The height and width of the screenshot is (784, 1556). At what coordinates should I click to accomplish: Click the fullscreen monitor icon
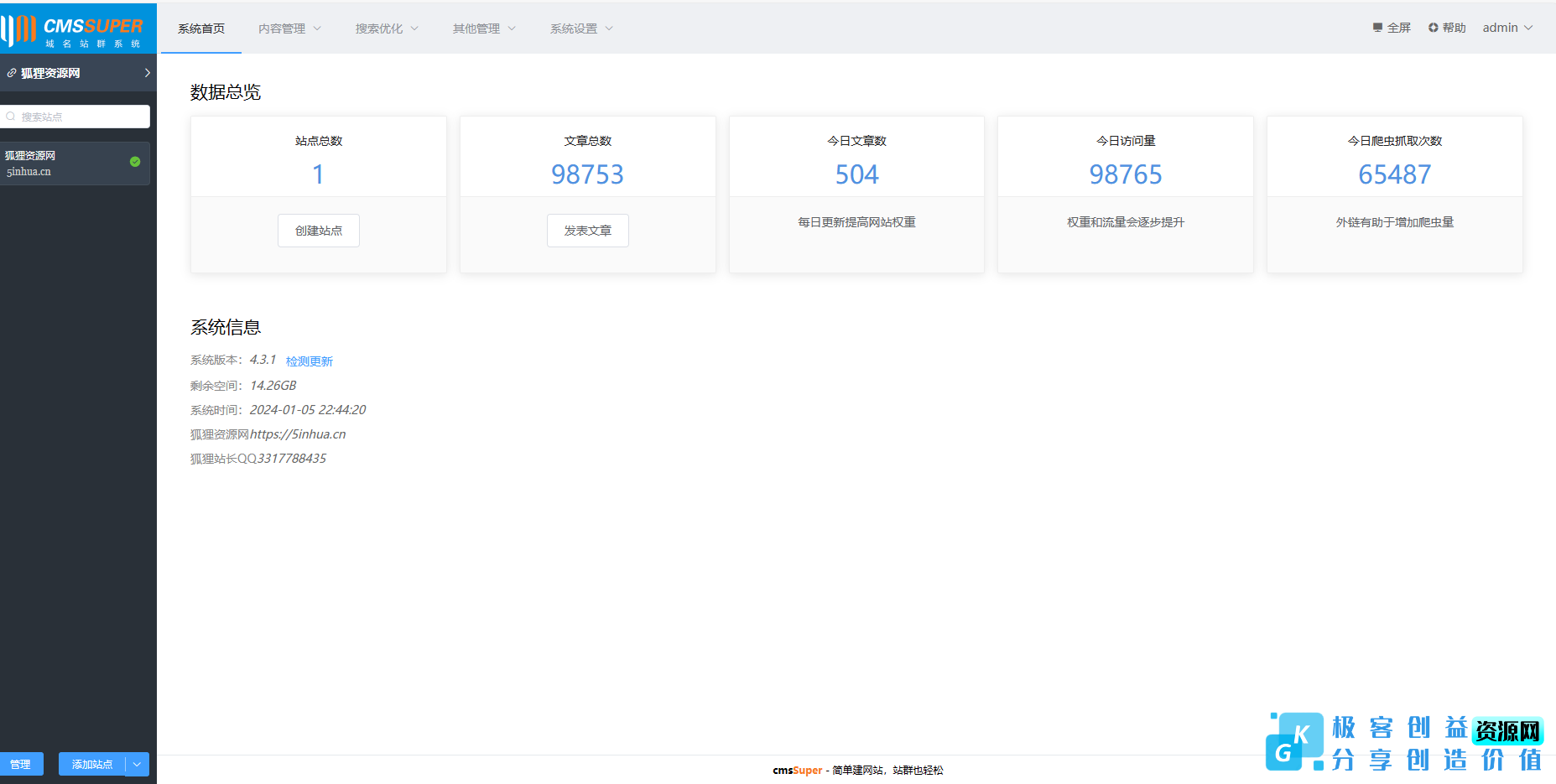[1377, 28]
